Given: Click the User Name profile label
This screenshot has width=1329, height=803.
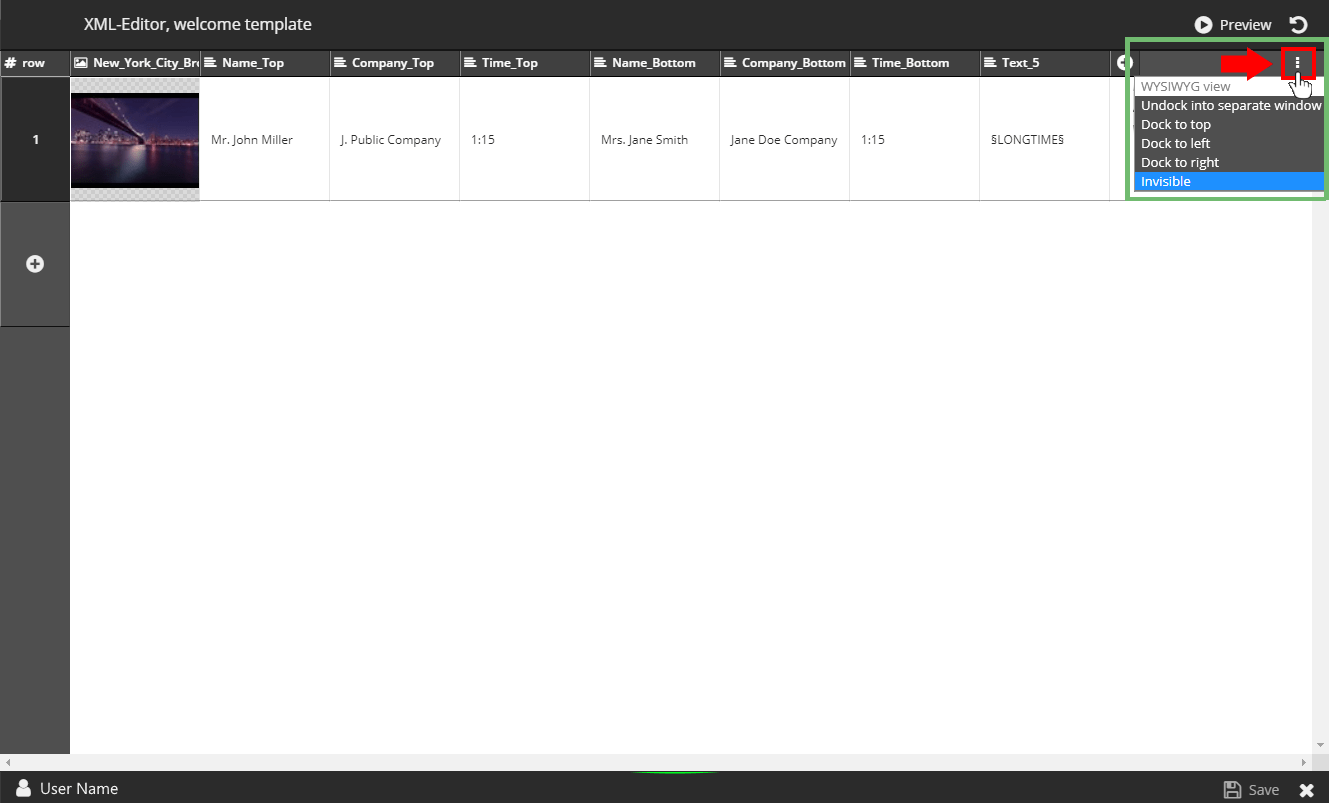Looking at the screenshot, I should coord(79,789).
